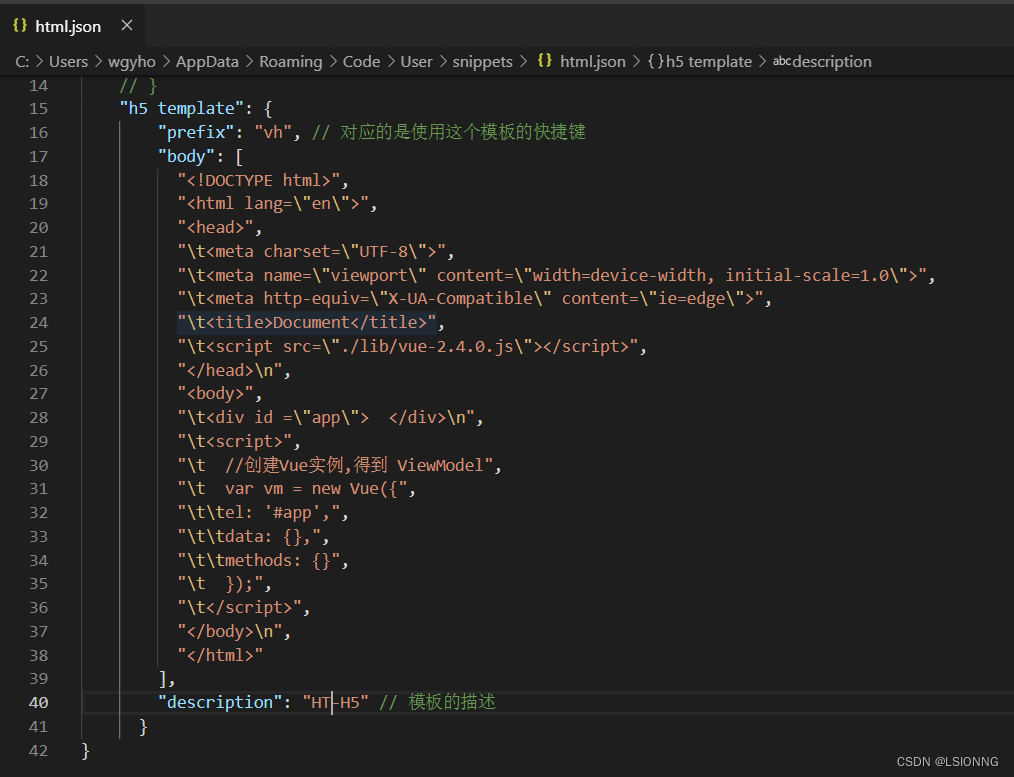Open the AppData breadcrumb folder

coord(207,61)
